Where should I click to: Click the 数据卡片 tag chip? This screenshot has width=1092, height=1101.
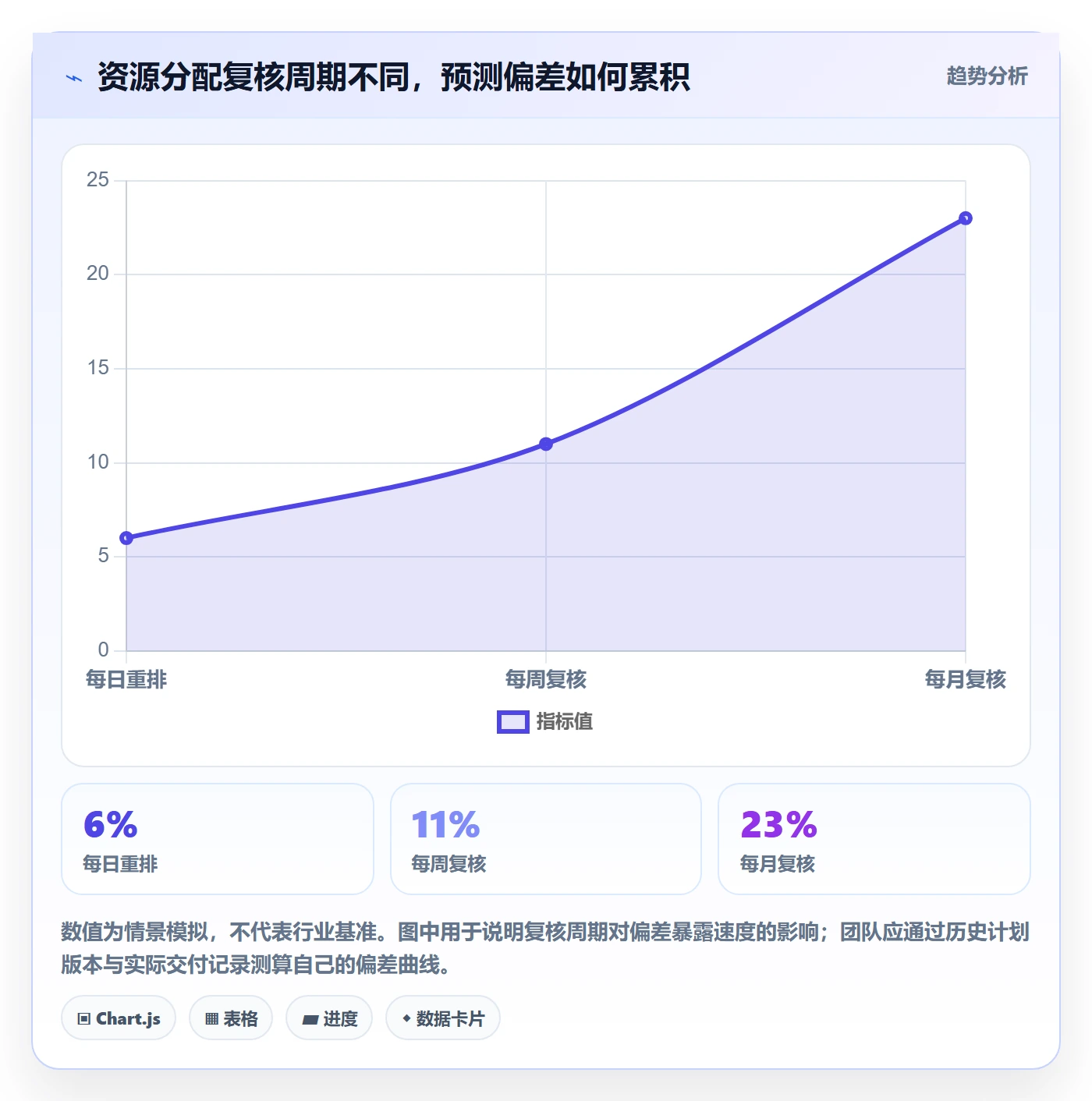tap(443, 1018)
